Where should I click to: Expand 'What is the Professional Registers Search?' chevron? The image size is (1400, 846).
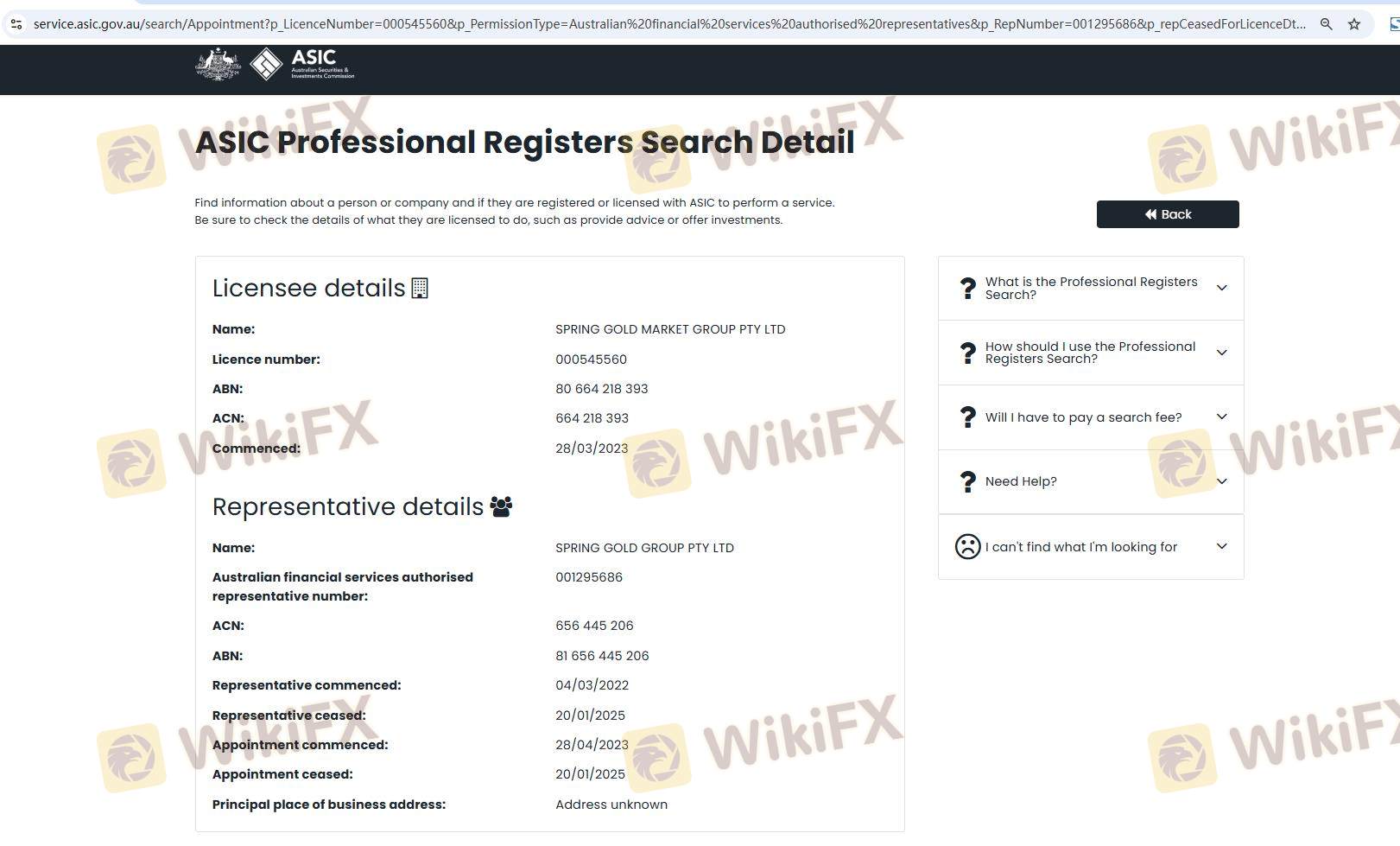(x=1221, y=288)
